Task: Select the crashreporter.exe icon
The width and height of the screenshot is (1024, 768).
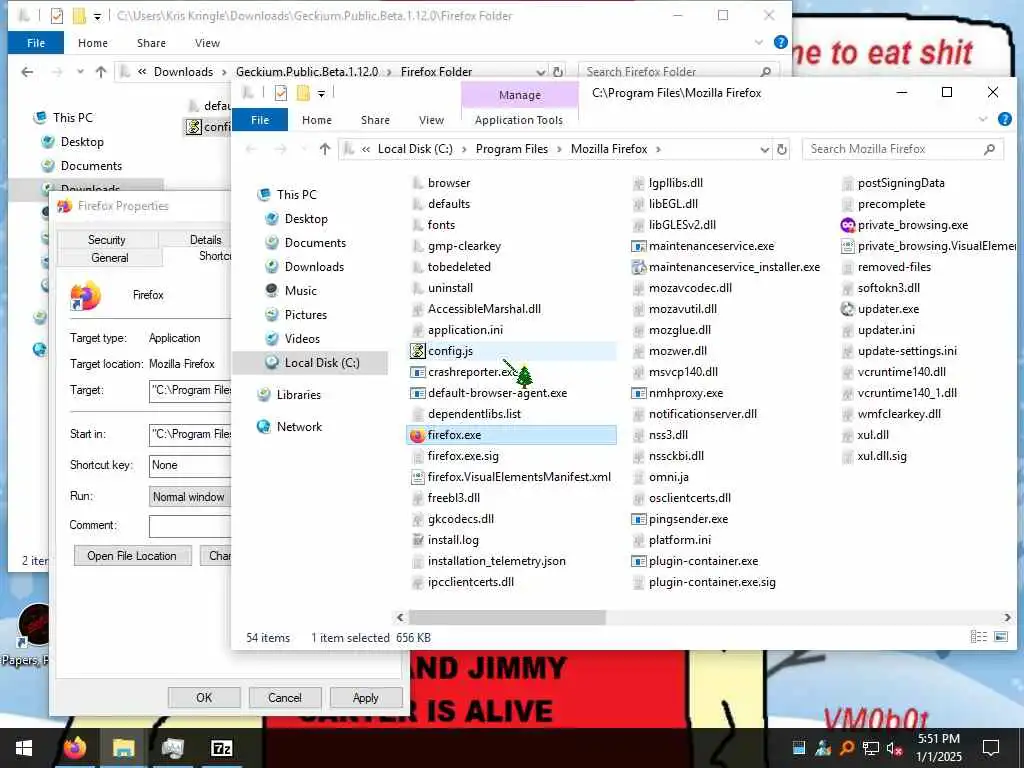Action: [417, 372]
